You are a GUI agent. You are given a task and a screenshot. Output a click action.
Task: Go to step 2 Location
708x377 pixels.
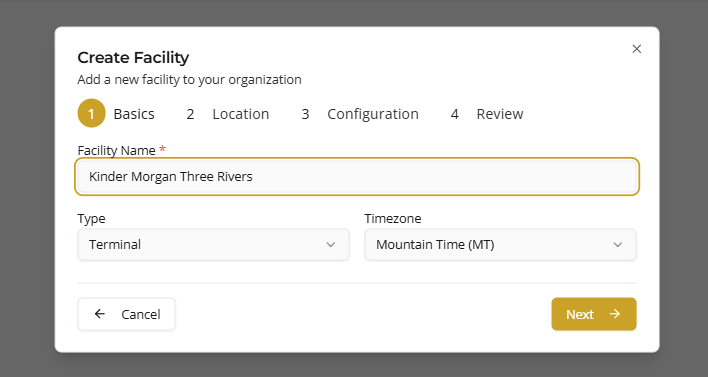228,114
